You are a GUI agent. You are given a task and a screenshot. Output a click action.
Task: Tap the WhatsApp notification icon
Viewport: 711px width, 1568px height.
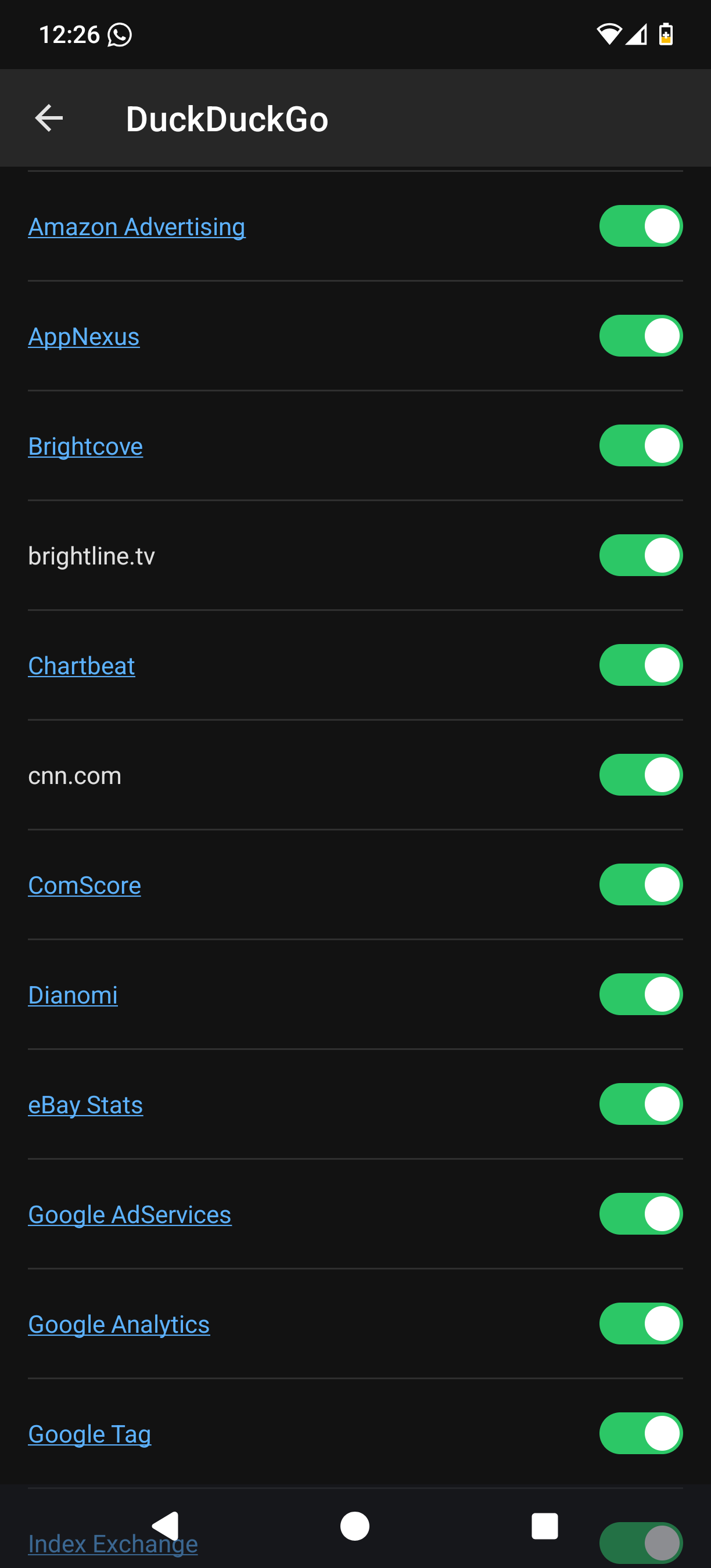pos(120,35)
